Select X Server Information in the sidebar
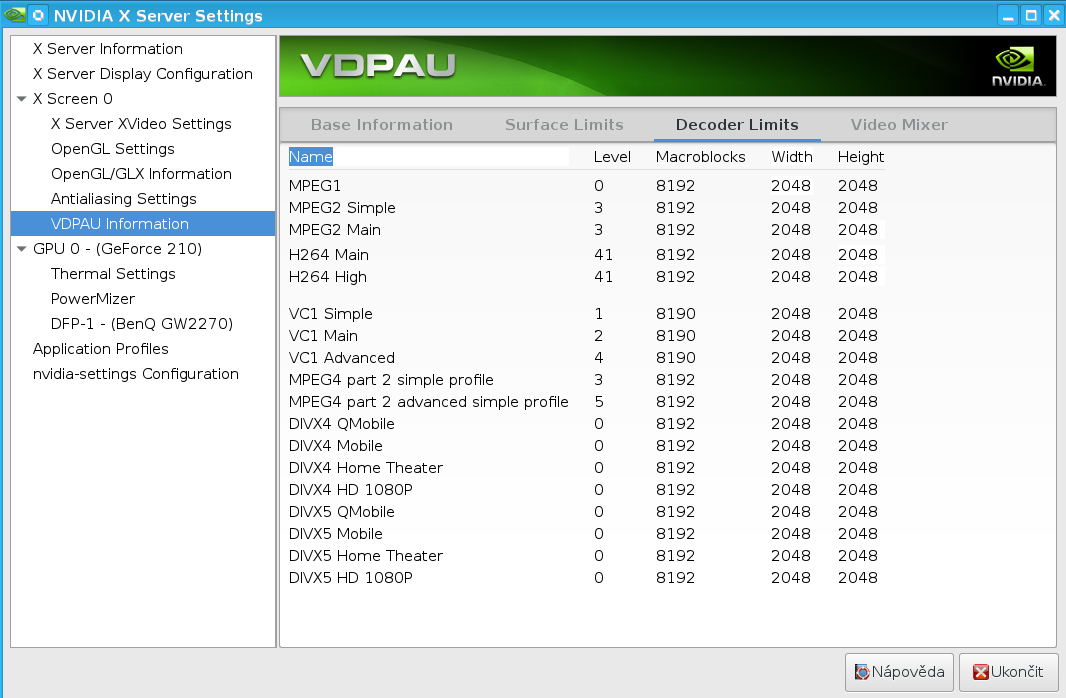The width and height of the screenshot is (1066, 698). (x=107, y=49)
